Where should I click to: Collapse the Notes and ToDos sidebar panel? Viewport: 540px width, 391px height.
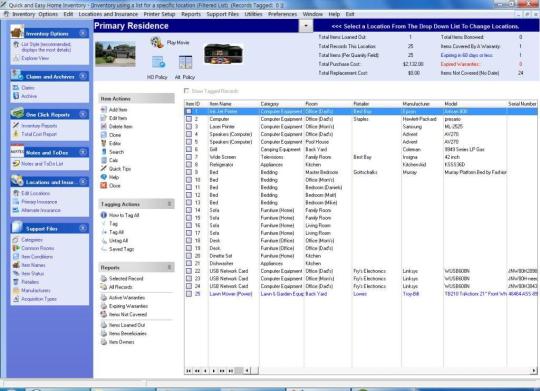pos(83,152)
